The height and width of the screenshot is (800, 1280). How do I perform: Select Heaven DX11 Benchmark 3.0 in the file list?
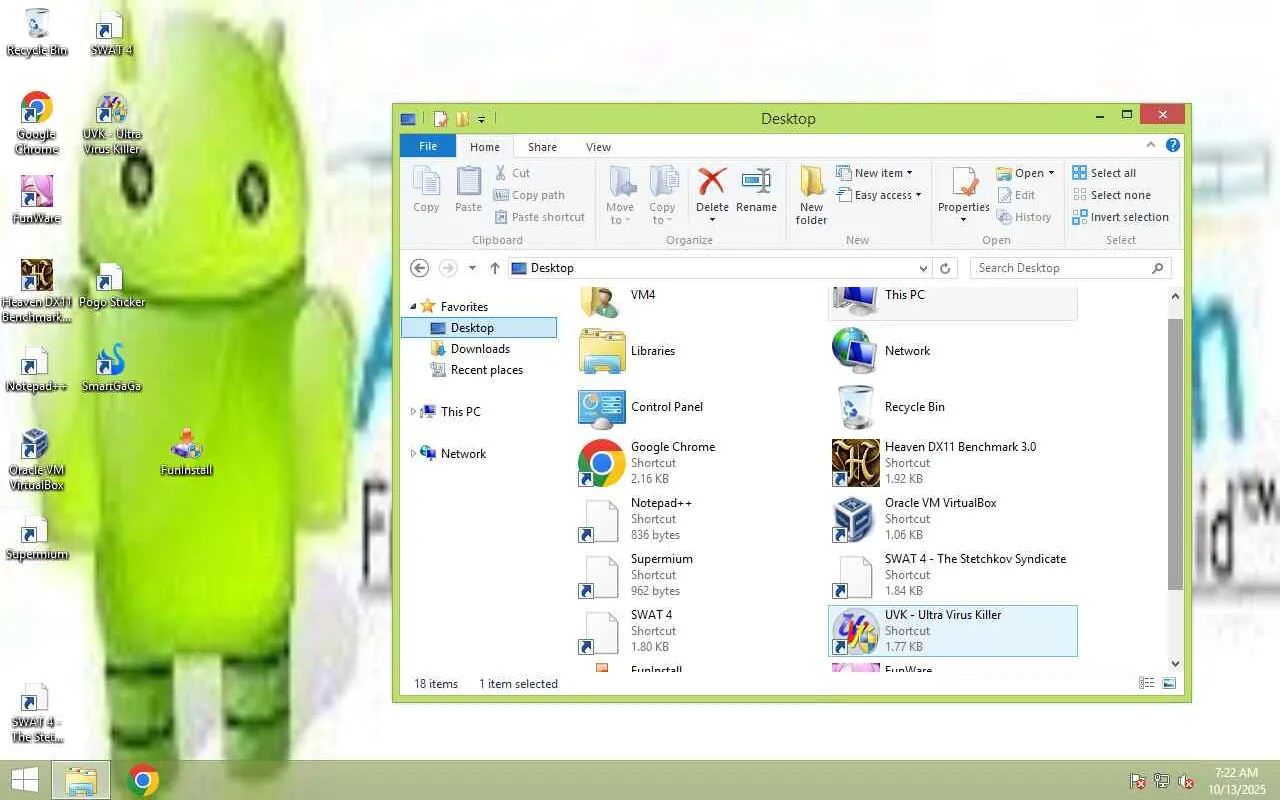coord(954,463)
